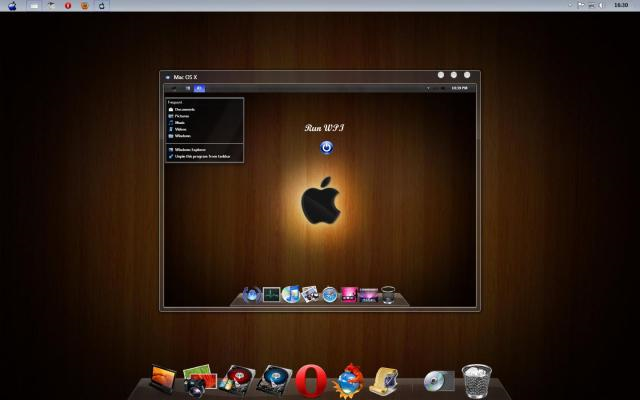The width and height of the screenshot is (640, 400).
Task: Open the red Windows hard drive dock icon
Action: click(236, 381)
